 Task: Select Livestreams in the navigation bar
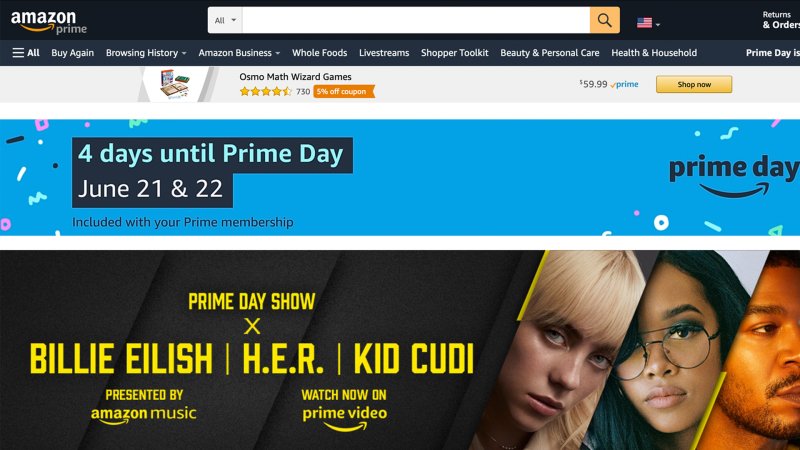coord(384,53)
